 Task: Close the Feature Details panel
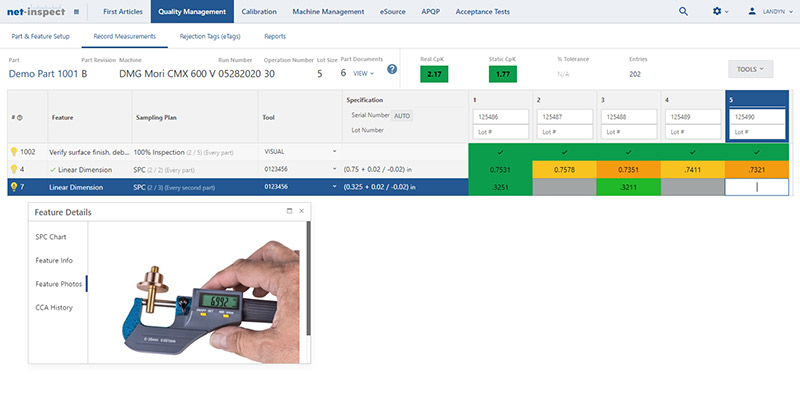click(x=302, y=211)
